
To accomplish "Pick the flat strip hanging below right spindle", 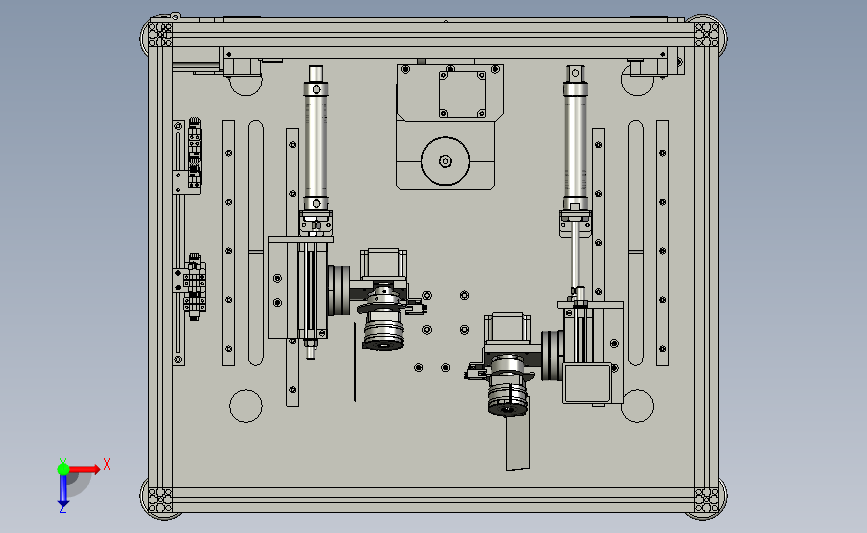I will pos(518,442).
